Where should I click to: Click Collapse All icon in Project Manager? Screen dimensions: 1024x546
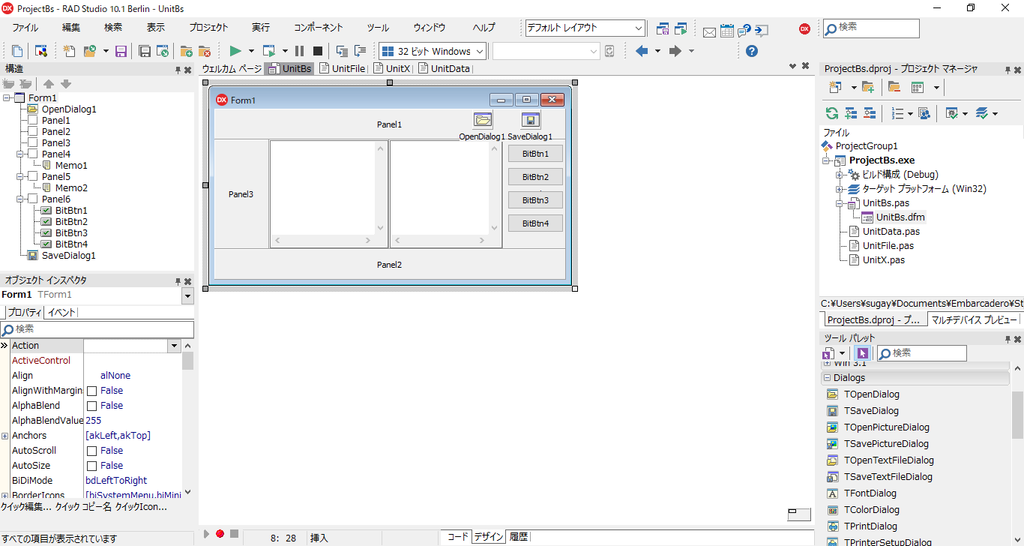pos(869,114)
